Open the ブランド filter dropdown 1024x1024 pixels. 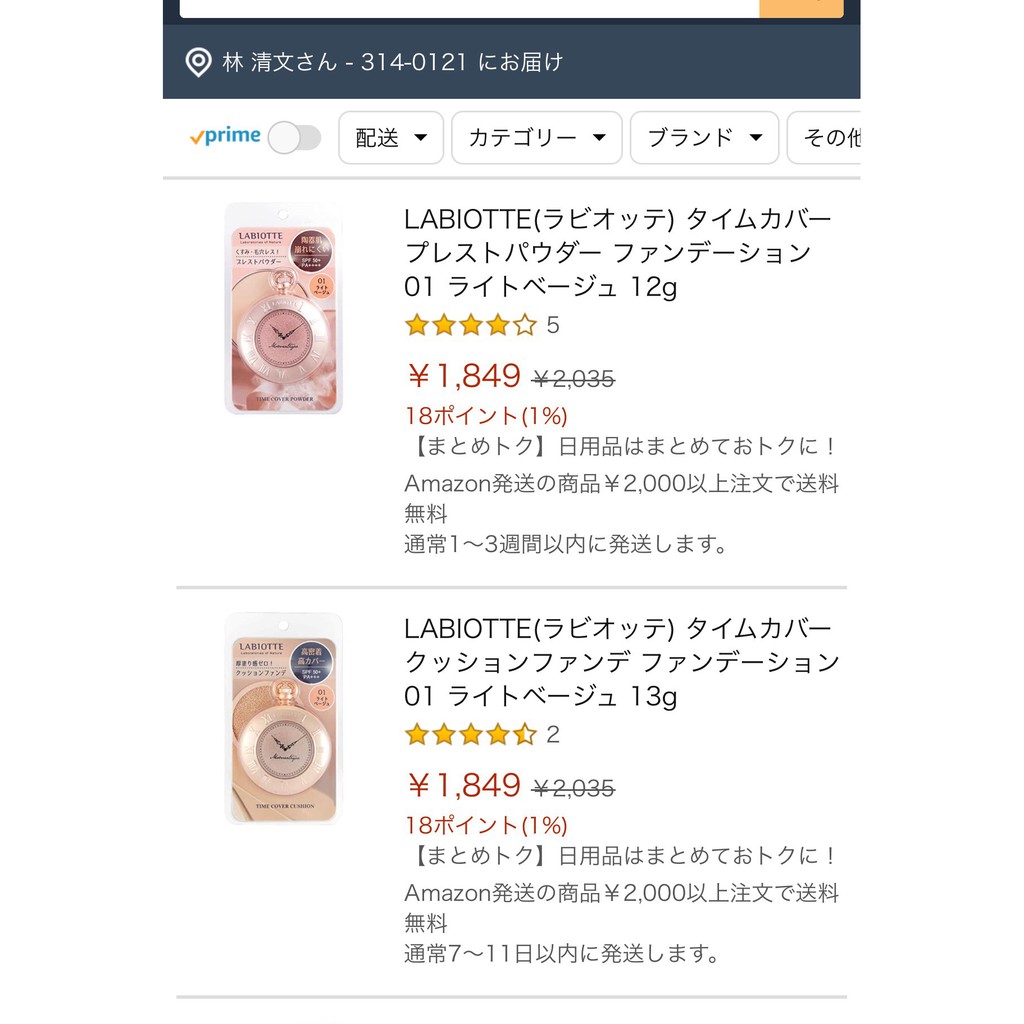(703, 138)
